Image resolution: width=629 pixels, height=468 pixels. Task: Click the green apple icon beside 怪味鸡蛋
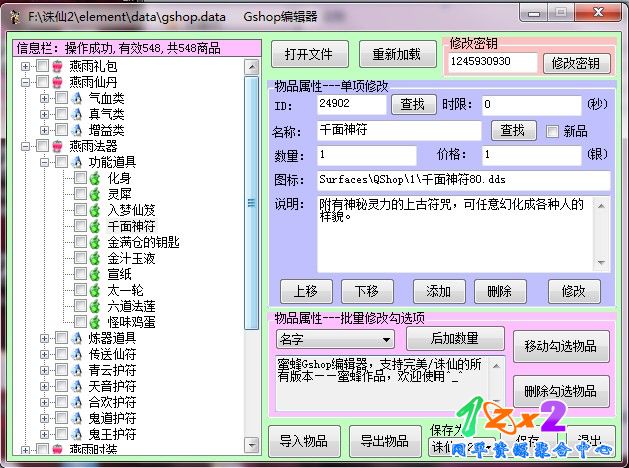95,322
